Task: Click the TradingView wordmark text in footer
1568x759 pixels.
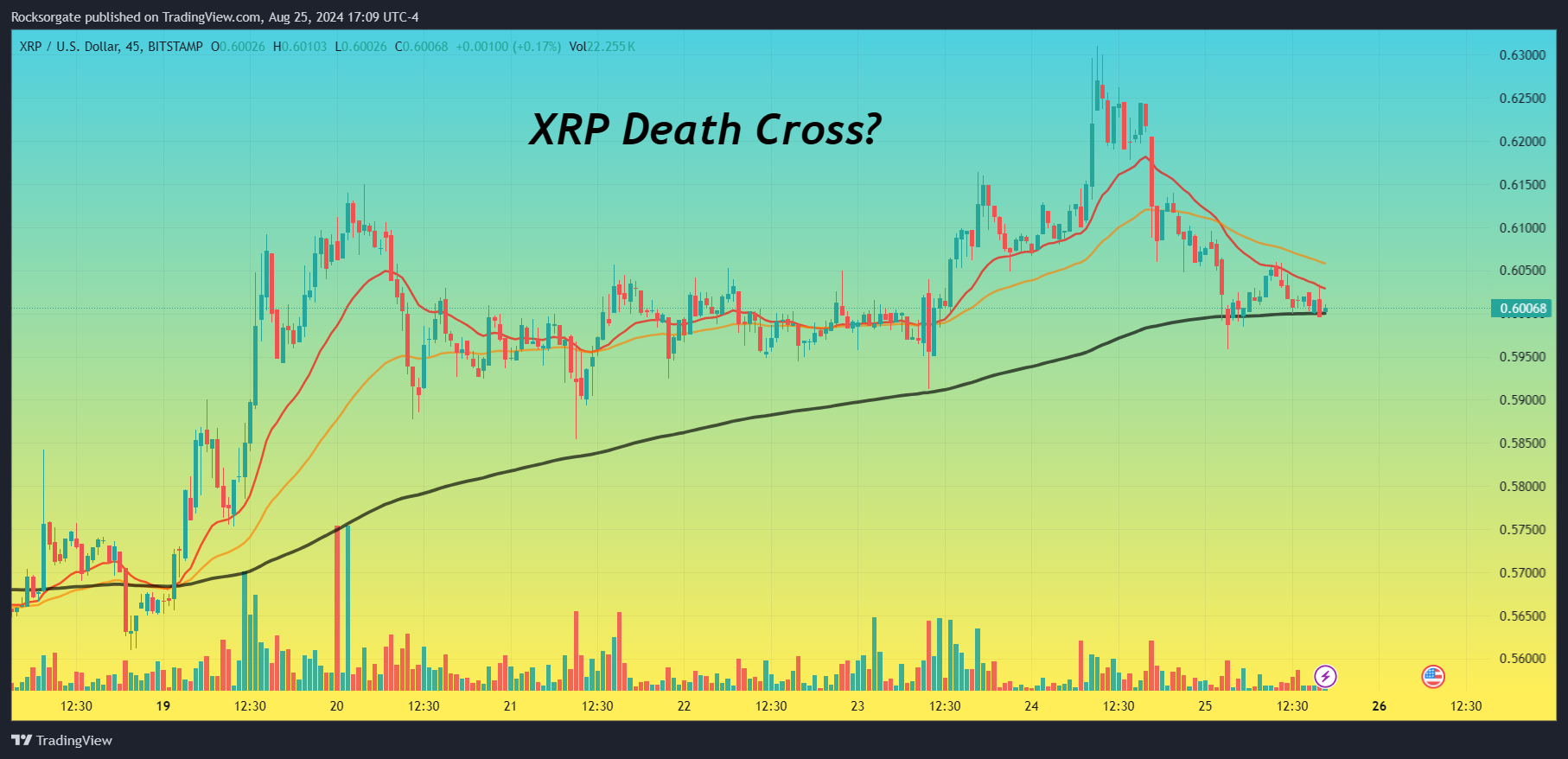Action: (x=74, y=741)
